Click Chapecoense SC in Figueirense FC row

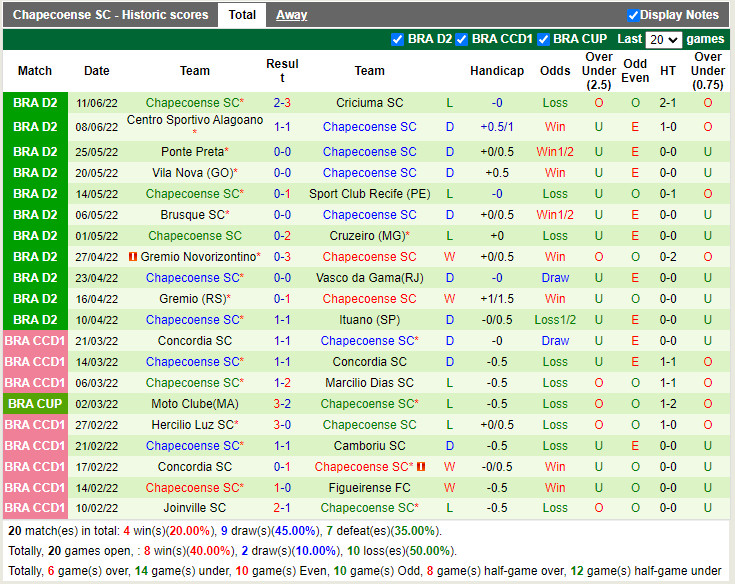(x=195, y=488)
